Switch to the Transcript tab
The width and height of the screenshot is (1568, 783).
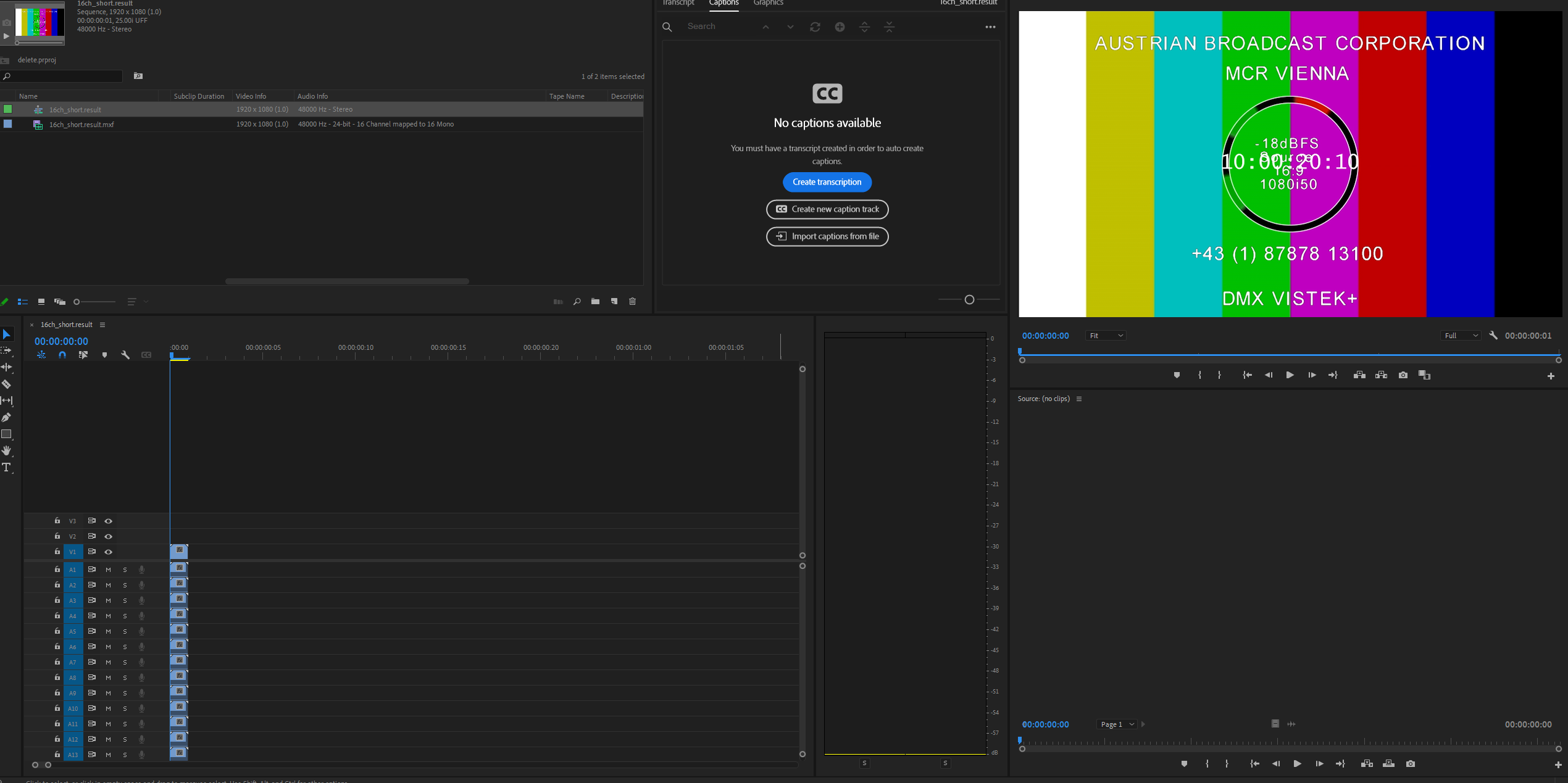point(678,3)
